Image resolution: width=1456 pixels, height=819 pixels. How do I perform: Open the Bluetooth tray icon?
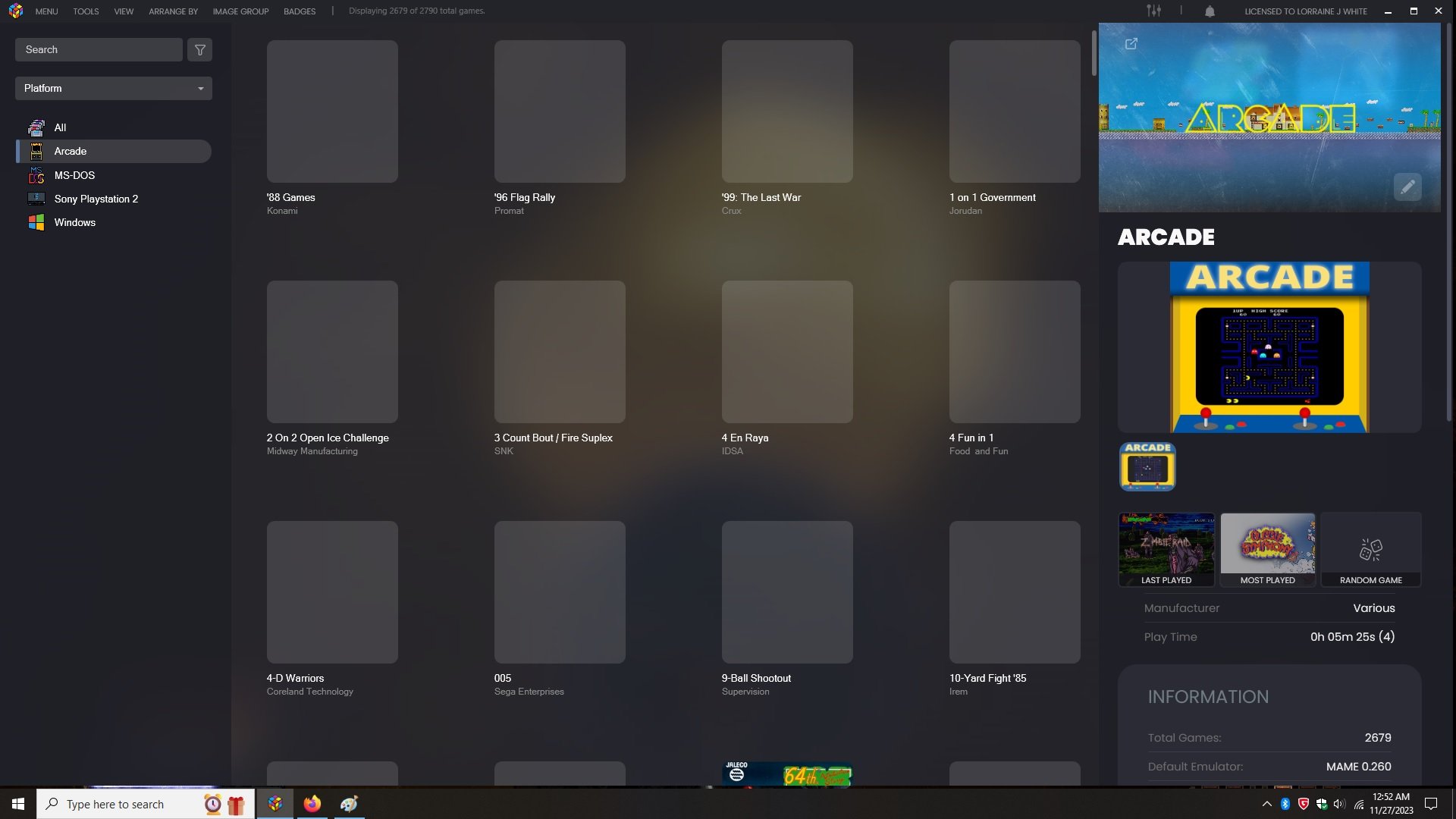click(x=1285, y=804)
